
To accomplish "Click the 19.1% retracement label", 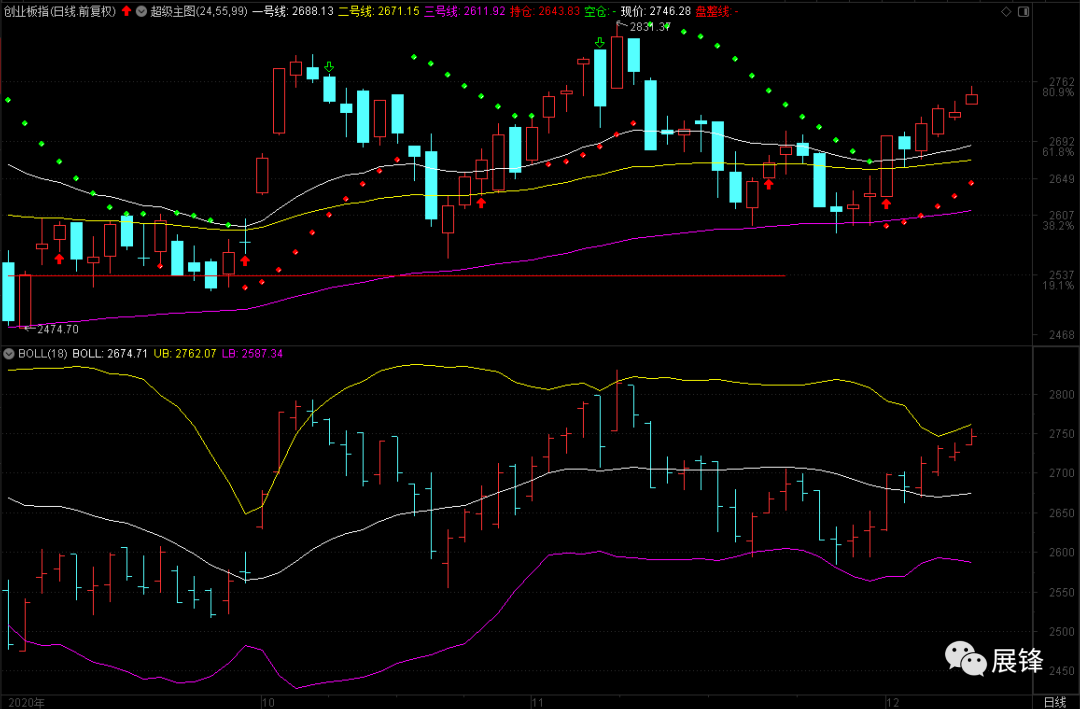I will click(x=1058, y=285).
